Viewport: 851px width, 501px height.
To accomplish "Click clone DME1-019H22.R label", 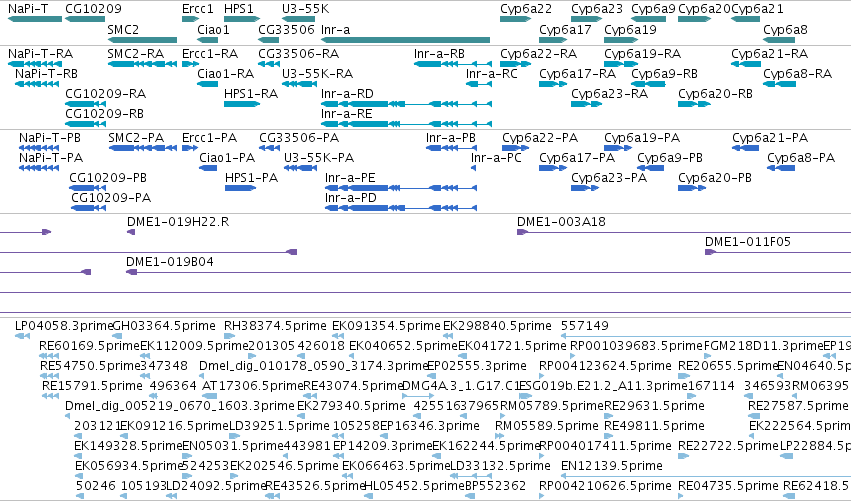I will (178, 221).
